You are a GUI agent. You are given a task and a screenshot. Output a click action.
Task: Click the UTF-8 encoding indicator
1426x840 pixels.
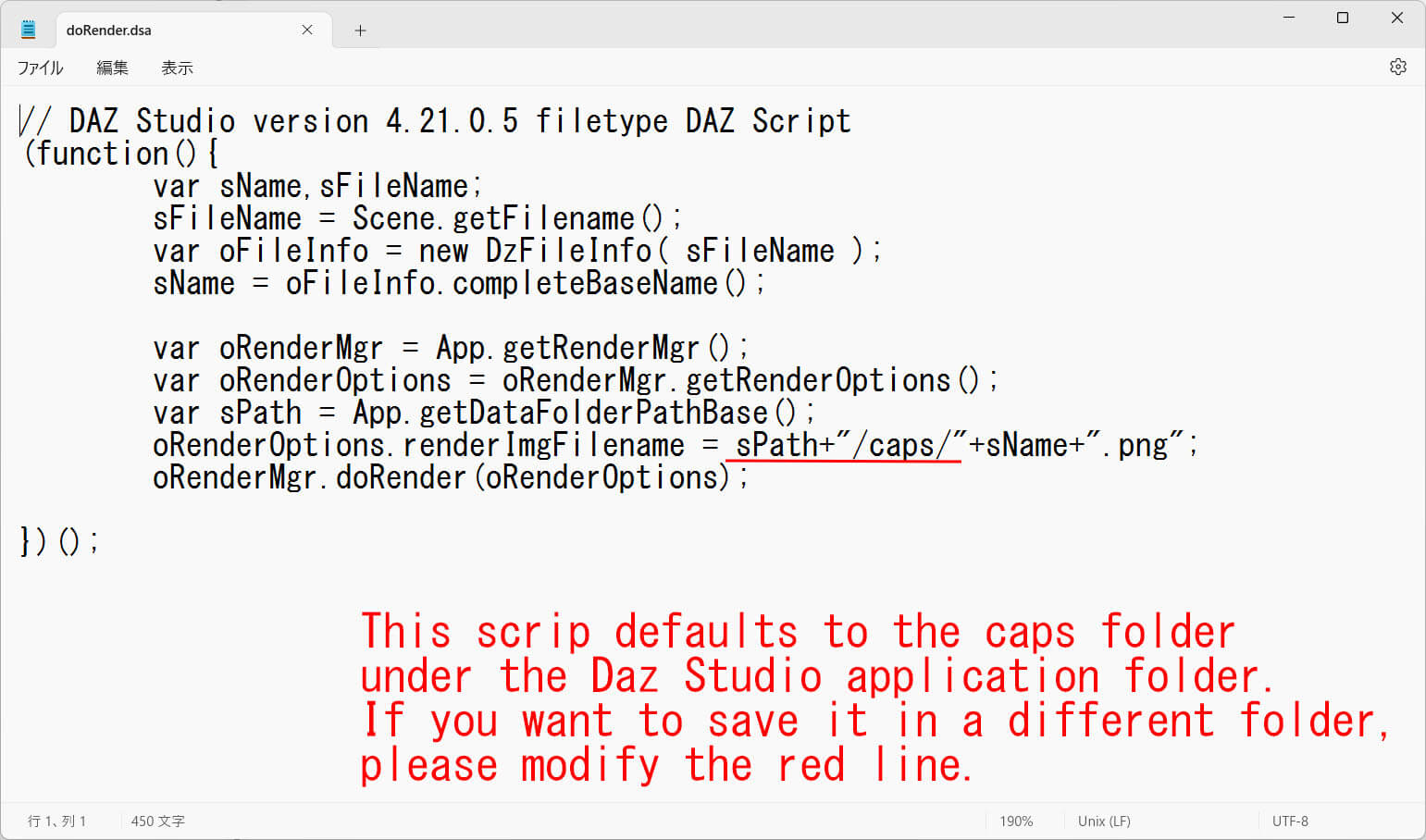(1289, 821)
